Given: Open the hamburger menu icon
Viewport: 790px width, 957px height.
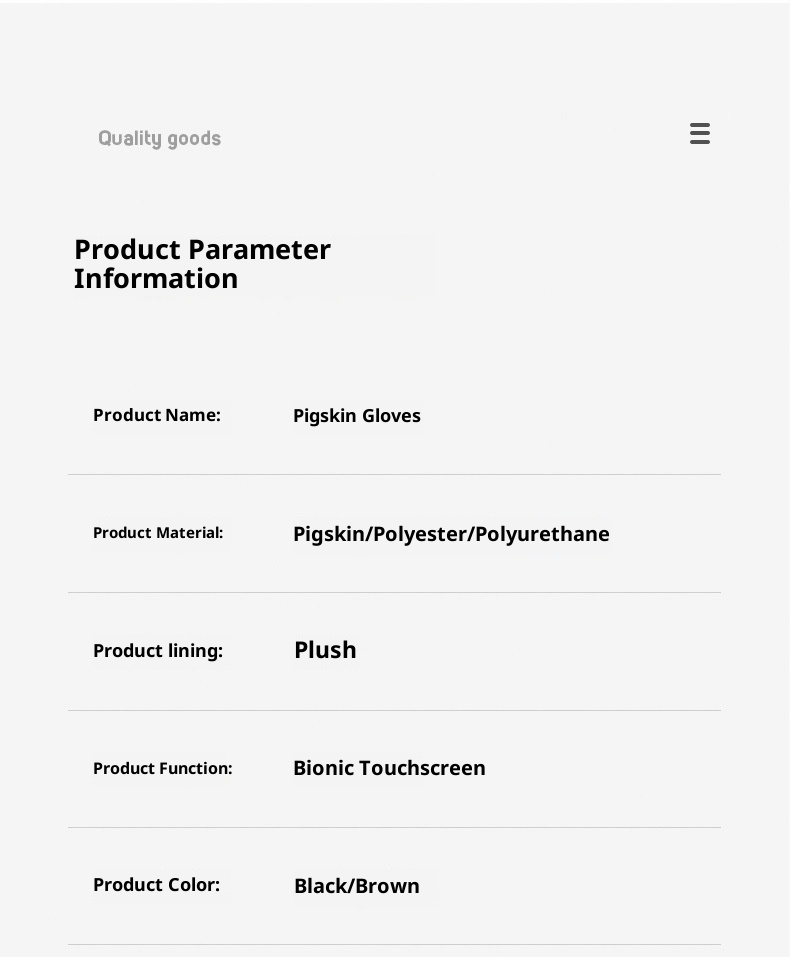Looking at the screenshot, I should pos(700,134).
